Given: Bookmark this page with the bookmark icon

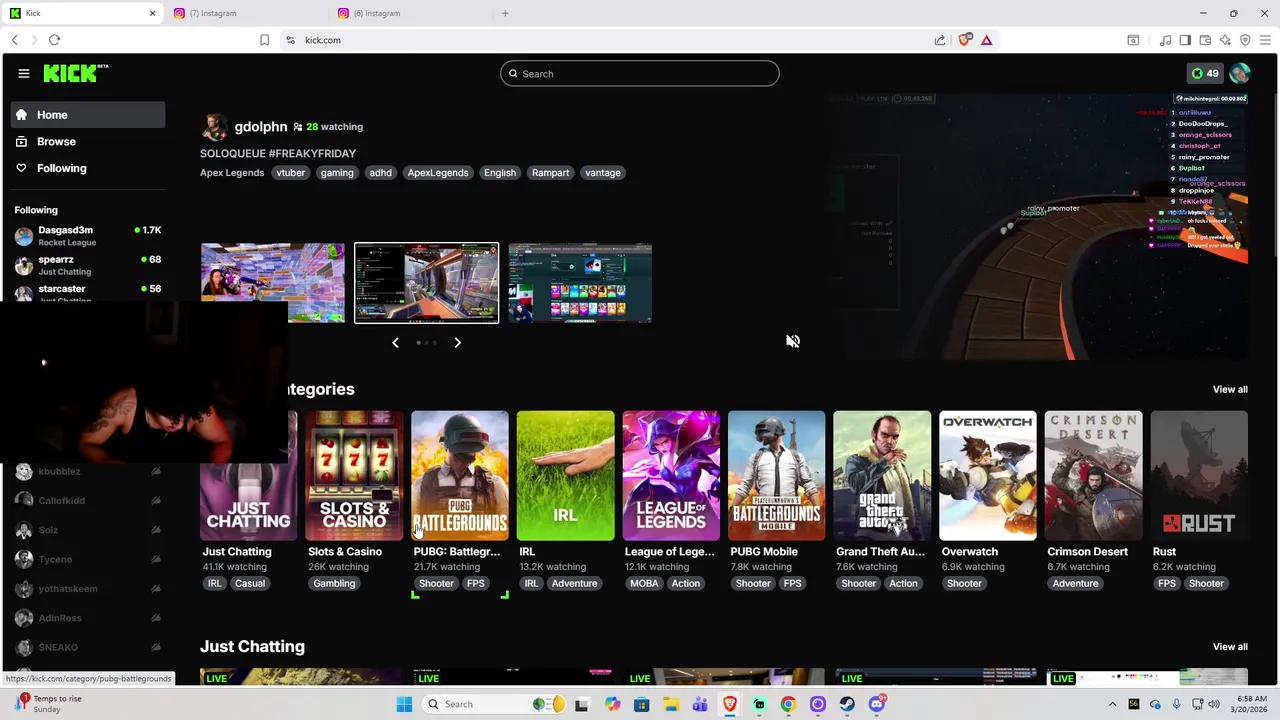Looking at the screenshot, I should (x=264, y=40).
